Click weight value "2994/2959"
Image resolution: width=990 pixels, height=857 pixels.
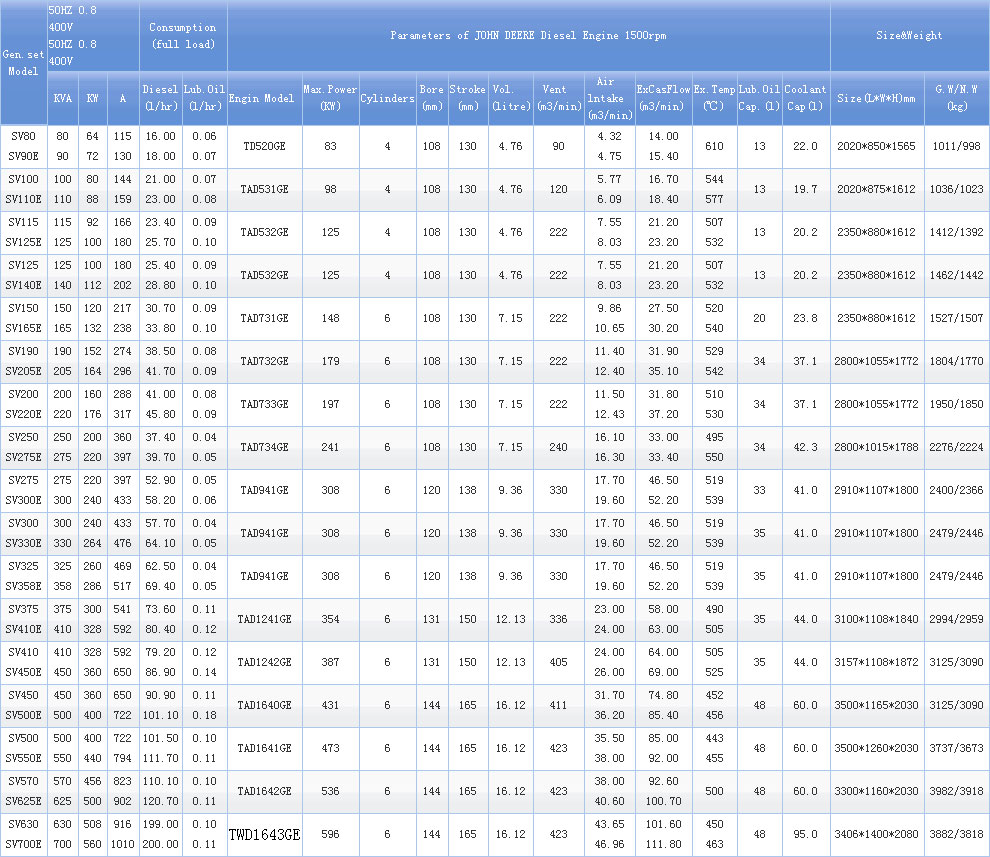957,619
